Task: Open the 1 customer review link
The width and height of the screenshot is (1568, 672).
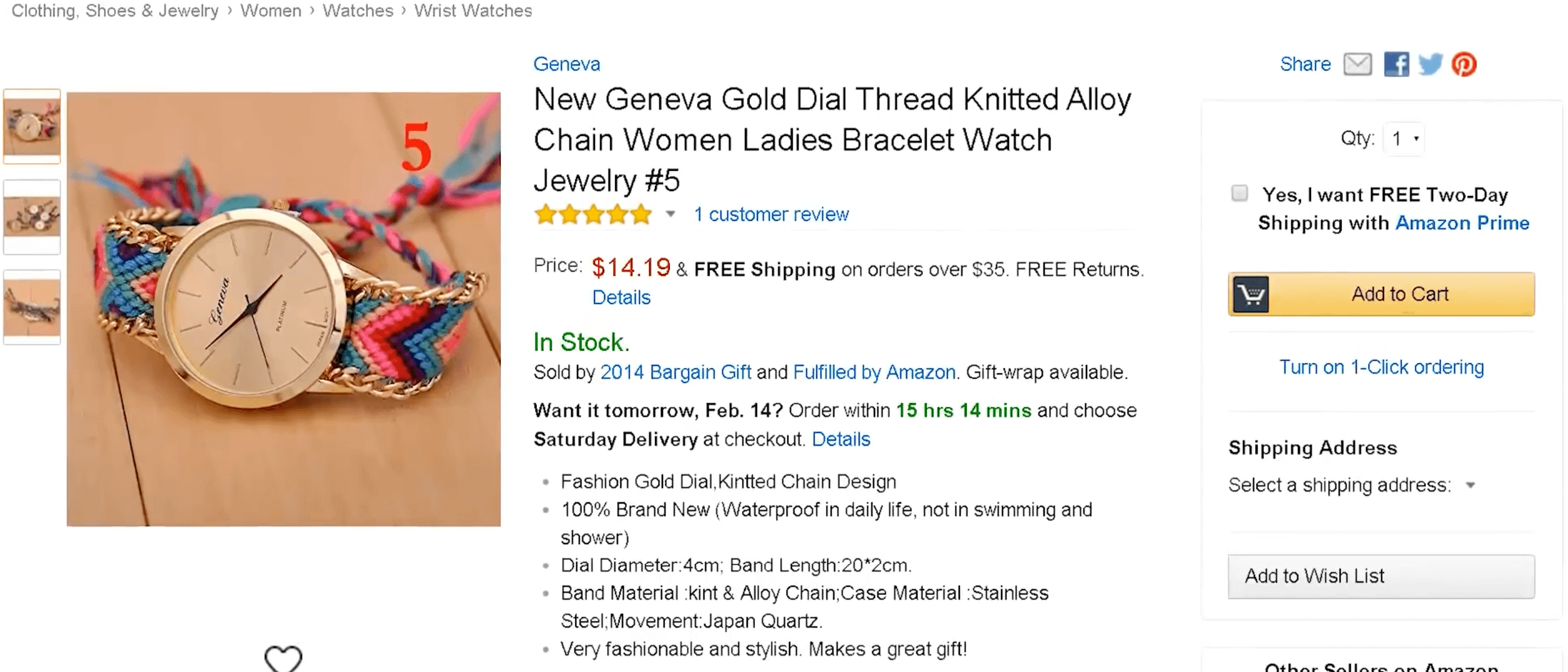Action: click(x=772, y=215)
